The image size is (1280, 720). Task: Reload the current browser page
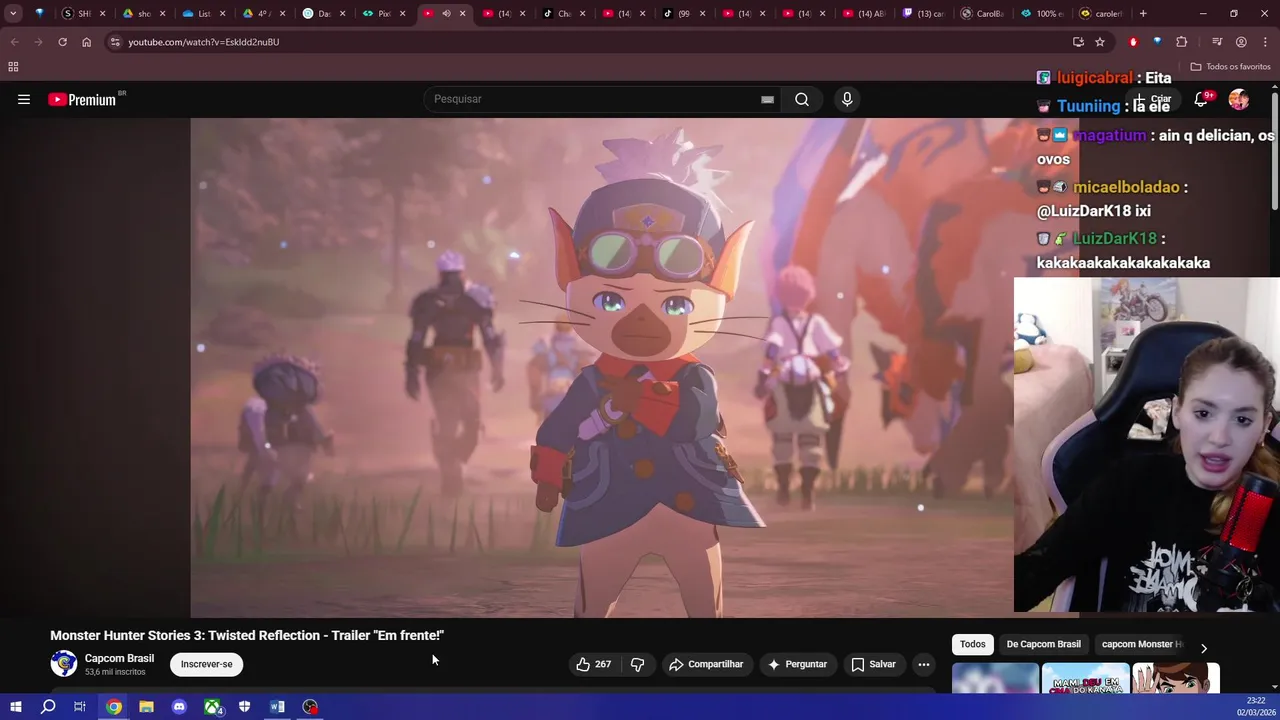pos(62,42)
